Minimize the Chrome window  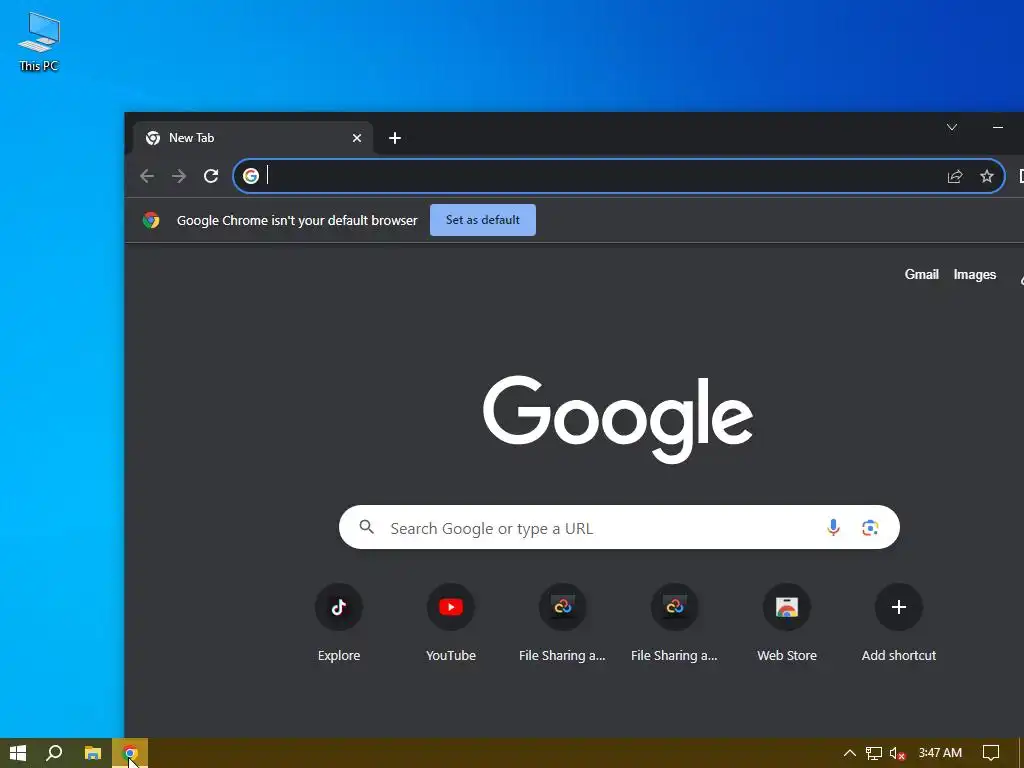click(x=997, y=127)
